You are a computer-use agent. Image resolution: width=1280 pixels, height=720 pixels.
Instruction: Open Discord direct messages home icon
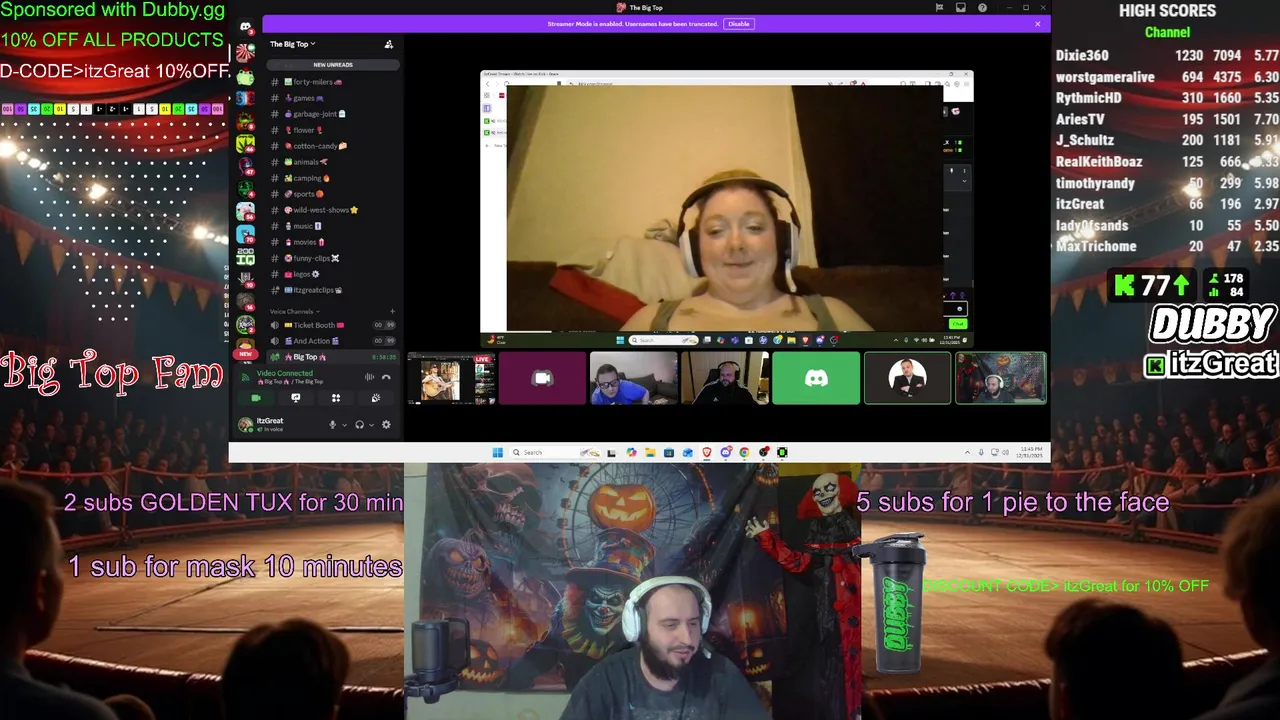click(245, 27)
